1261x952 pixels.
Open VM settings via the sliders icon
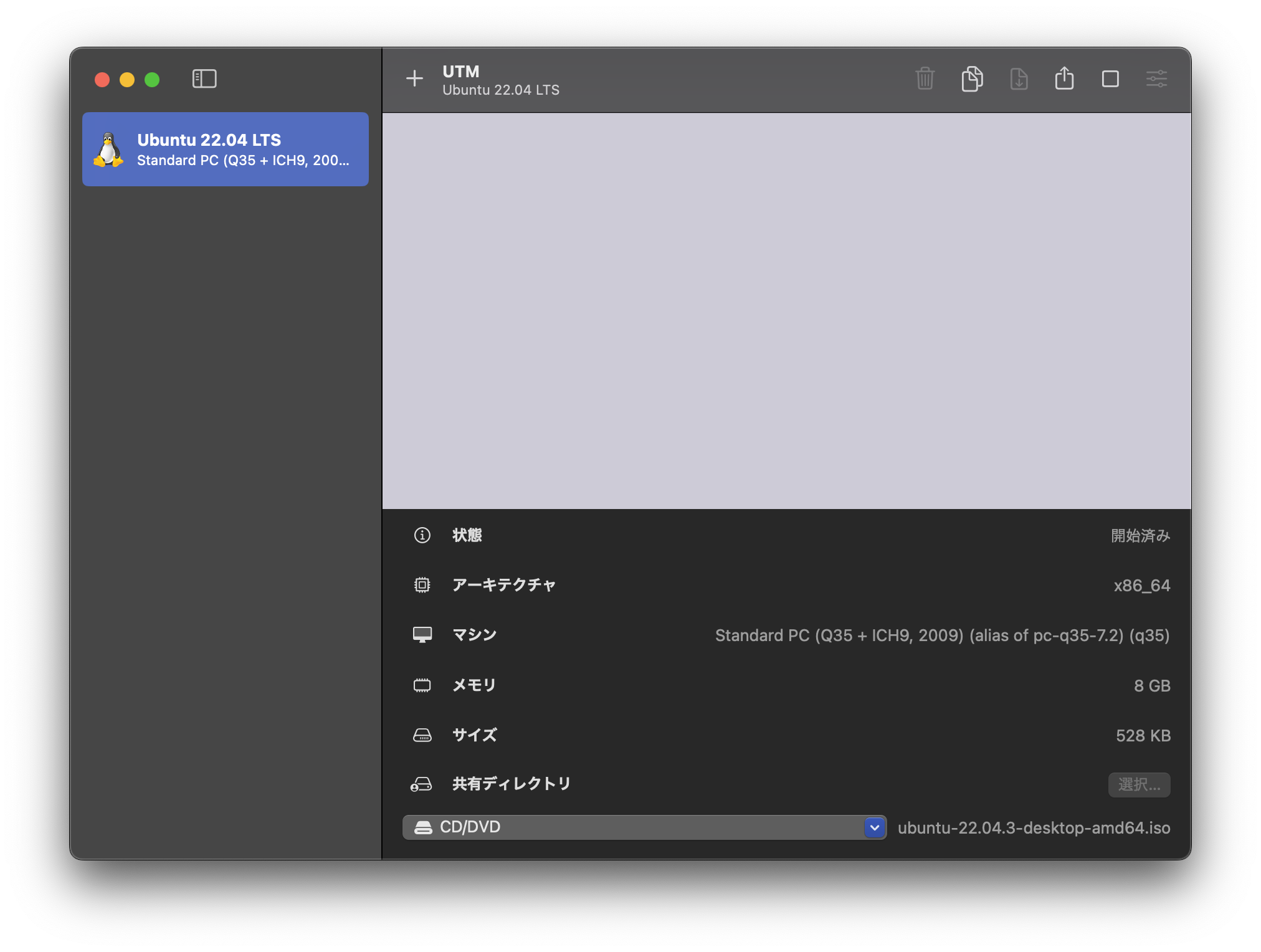pyautogui.click(x=1157, y=79)
